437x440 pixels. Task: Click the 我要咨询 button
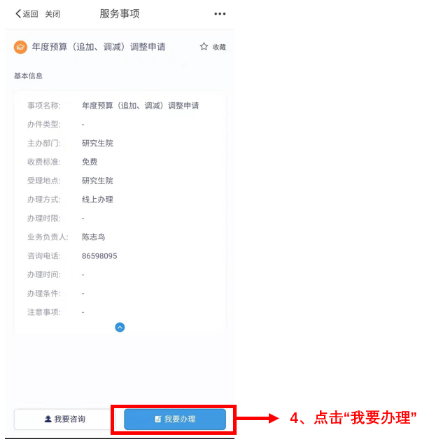63,419
